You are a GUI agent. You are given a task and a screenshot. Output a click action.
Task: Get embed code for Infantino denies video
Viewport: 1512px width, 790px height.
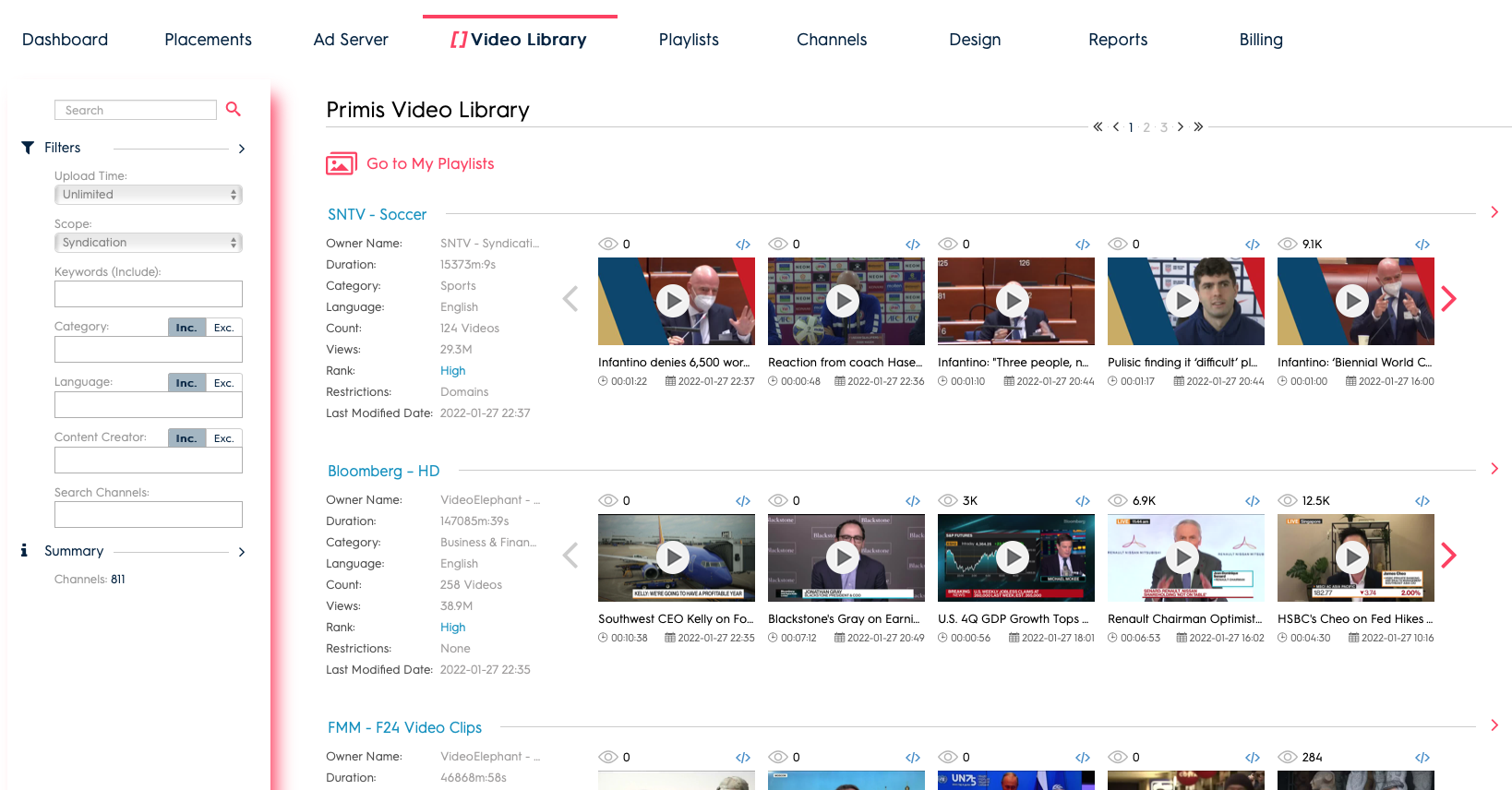click(x=743, y=245)
